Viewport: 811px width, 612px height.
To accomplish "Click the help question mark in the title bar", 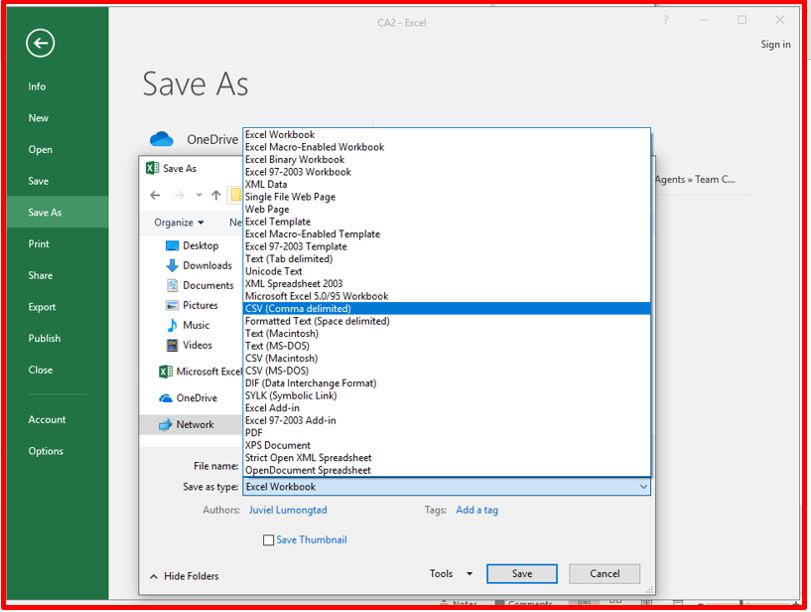I will click(x=666, y=20).
